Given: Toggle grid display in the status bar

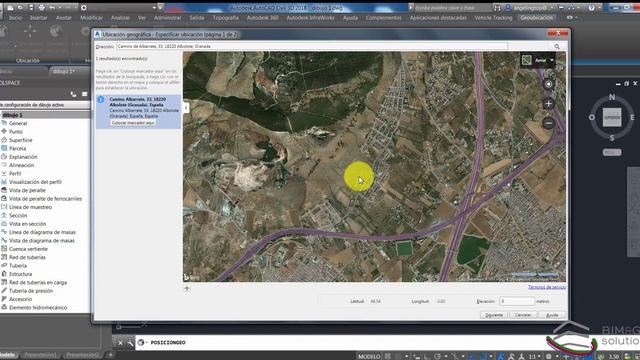Looking at the screenshot, I should click(x=388, y=356).
